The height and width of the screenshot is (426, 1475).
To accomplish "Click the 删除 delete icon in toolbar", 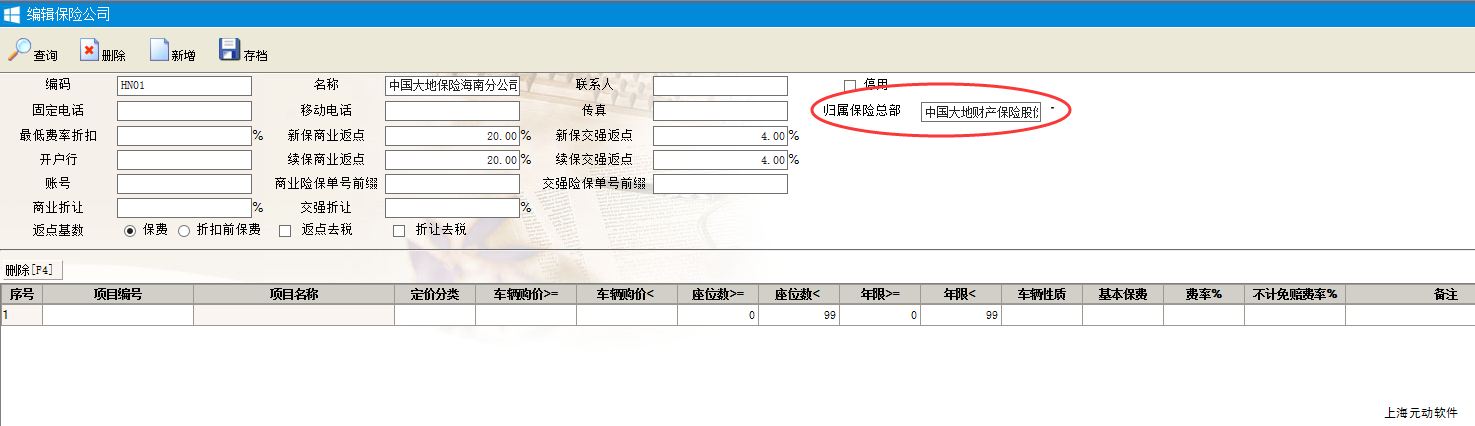I will click(89, 50).
